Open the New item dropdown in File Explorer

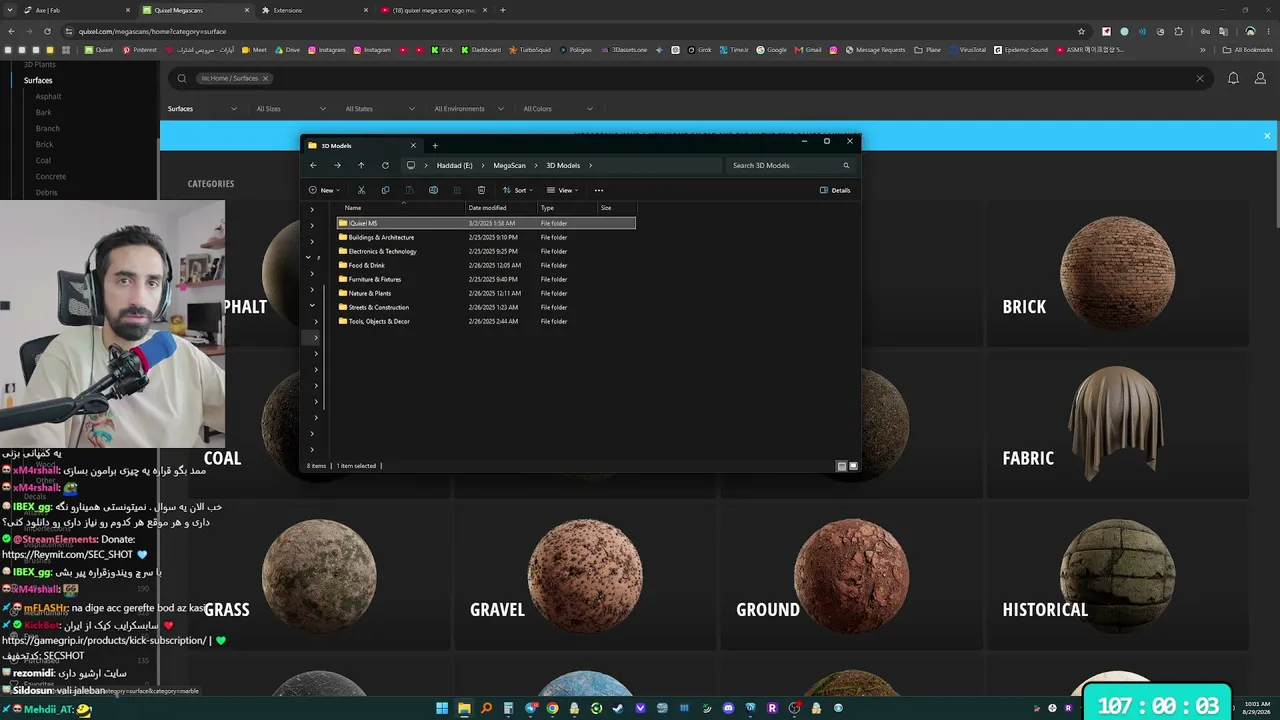tap(324, 190)
